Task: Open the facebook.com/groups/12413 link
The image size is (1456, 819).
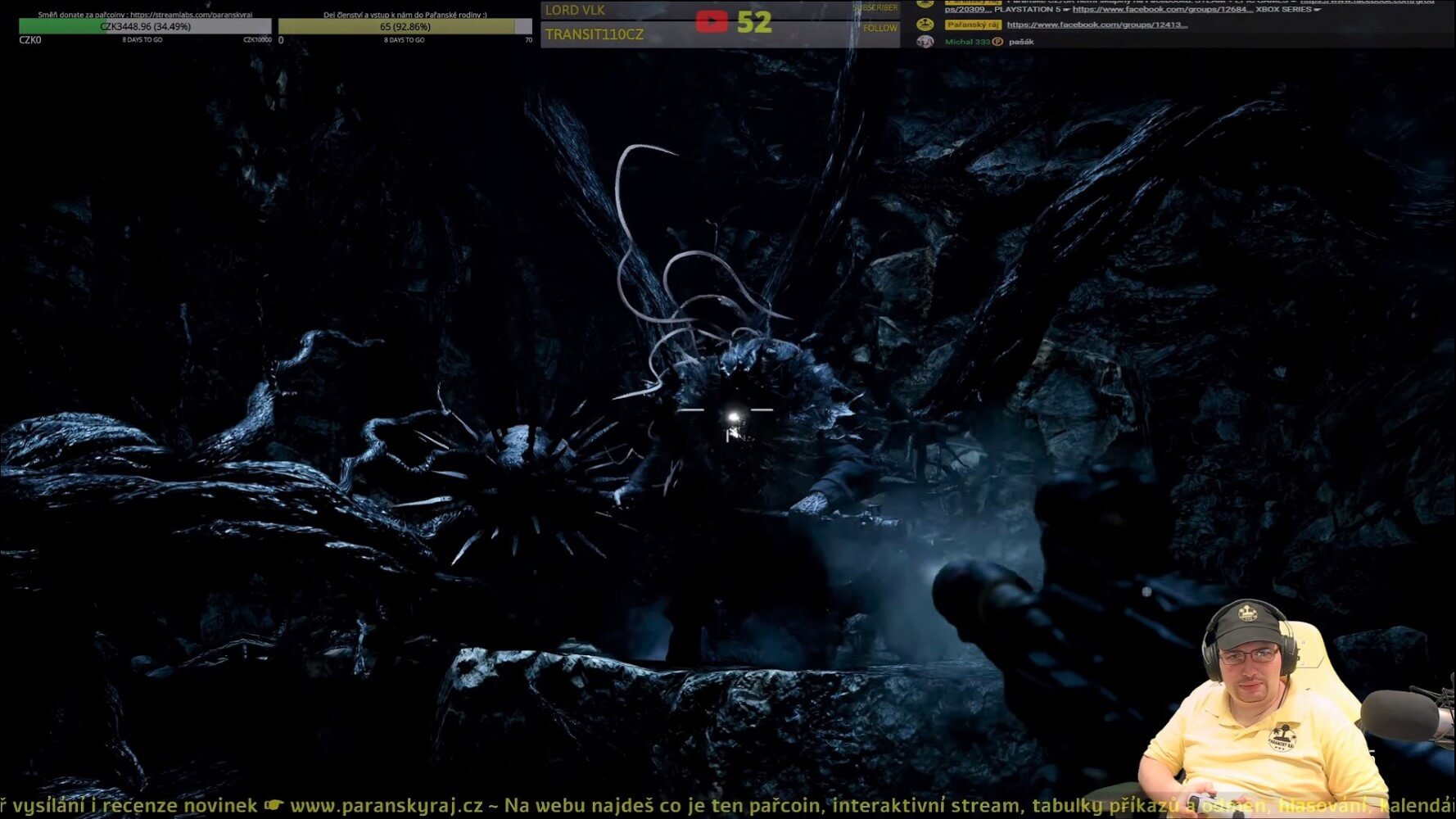Action: coord(1097,25)
